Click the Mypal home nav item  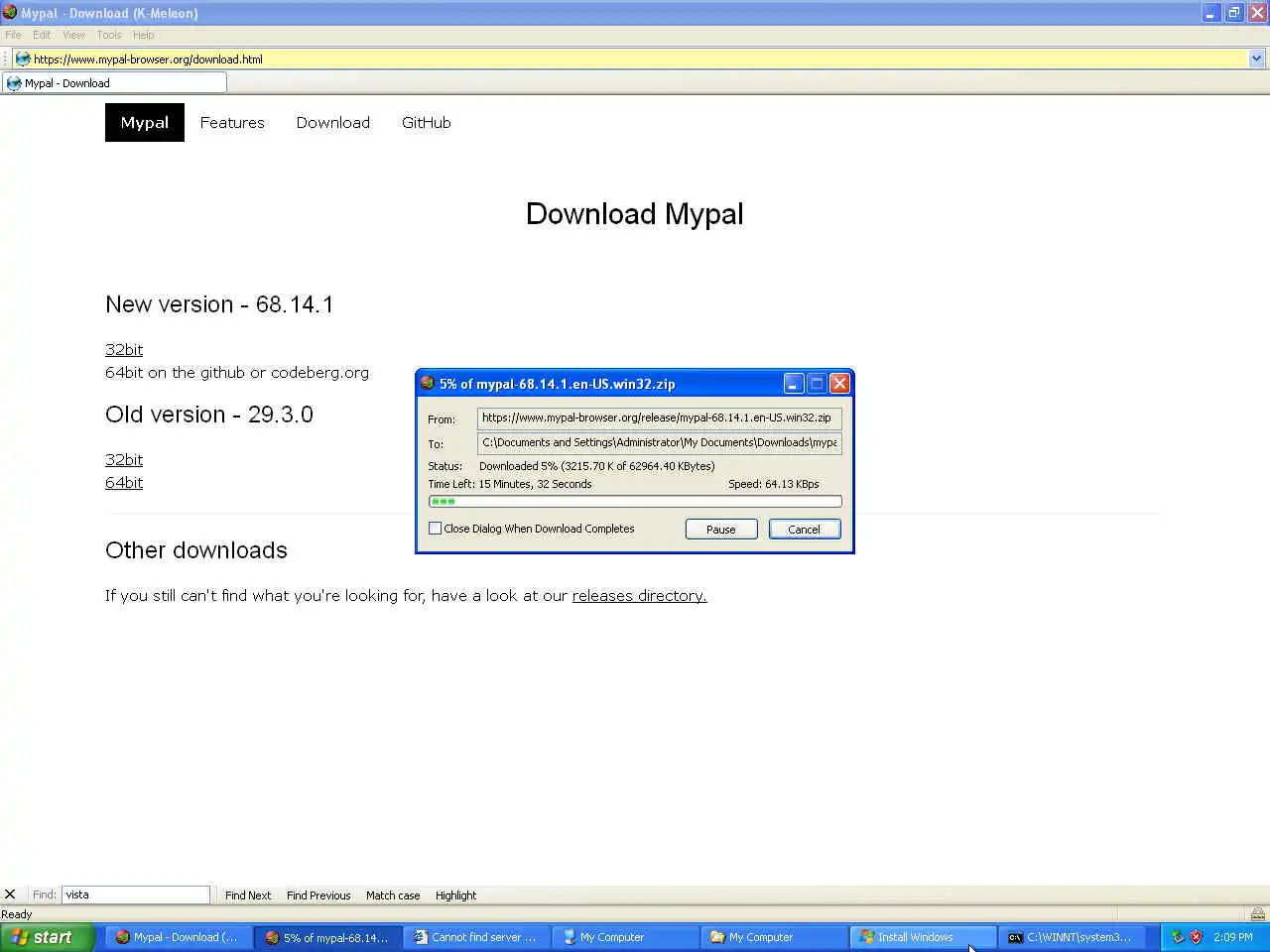point(145,122)
